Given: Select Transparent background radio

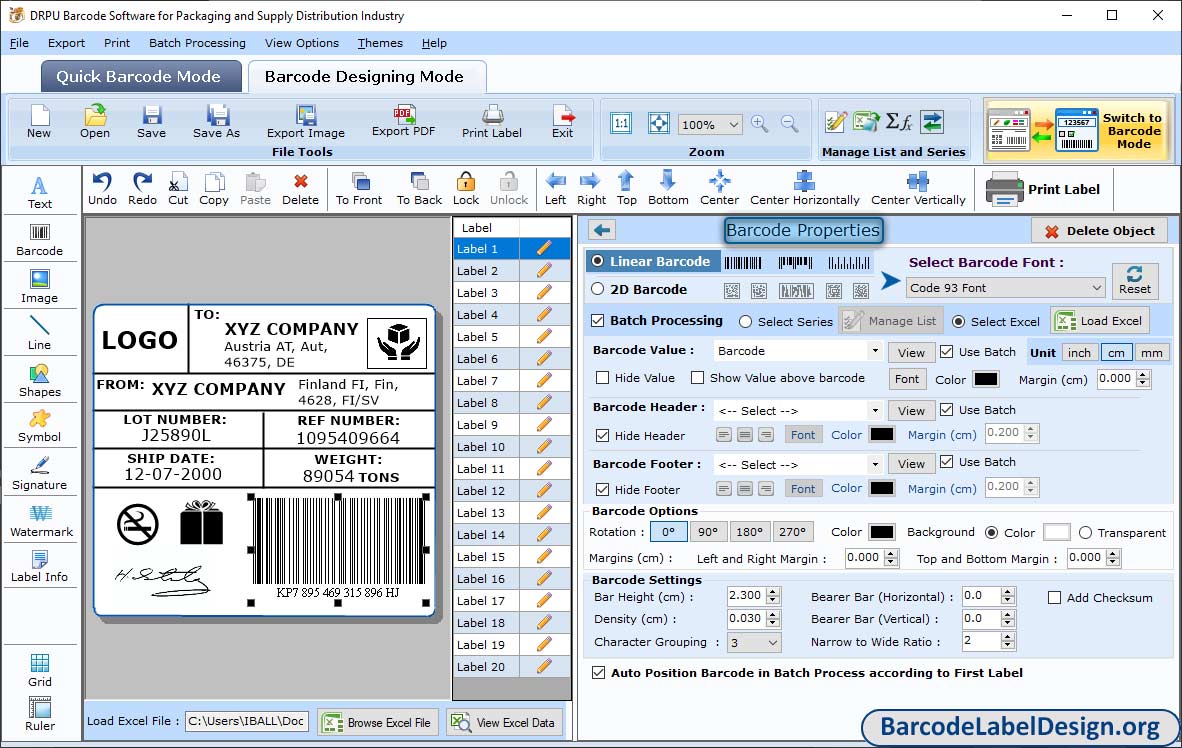Looking at the screenshot, I should pyautogui.click(x=1086, y=533).
